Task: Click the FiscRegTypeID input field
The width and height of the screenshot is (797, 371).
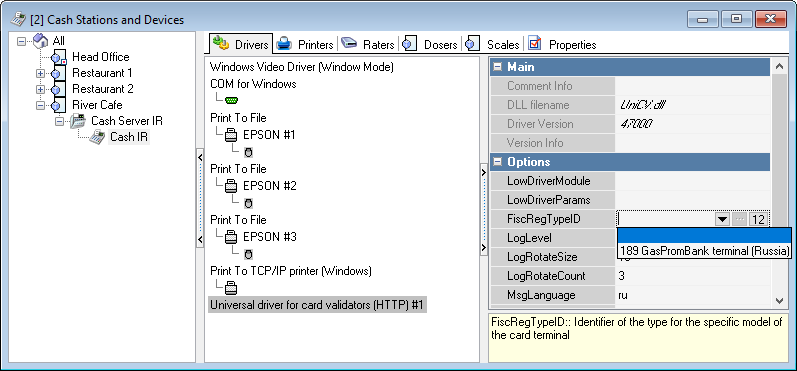Action: [x=665, y=219]
